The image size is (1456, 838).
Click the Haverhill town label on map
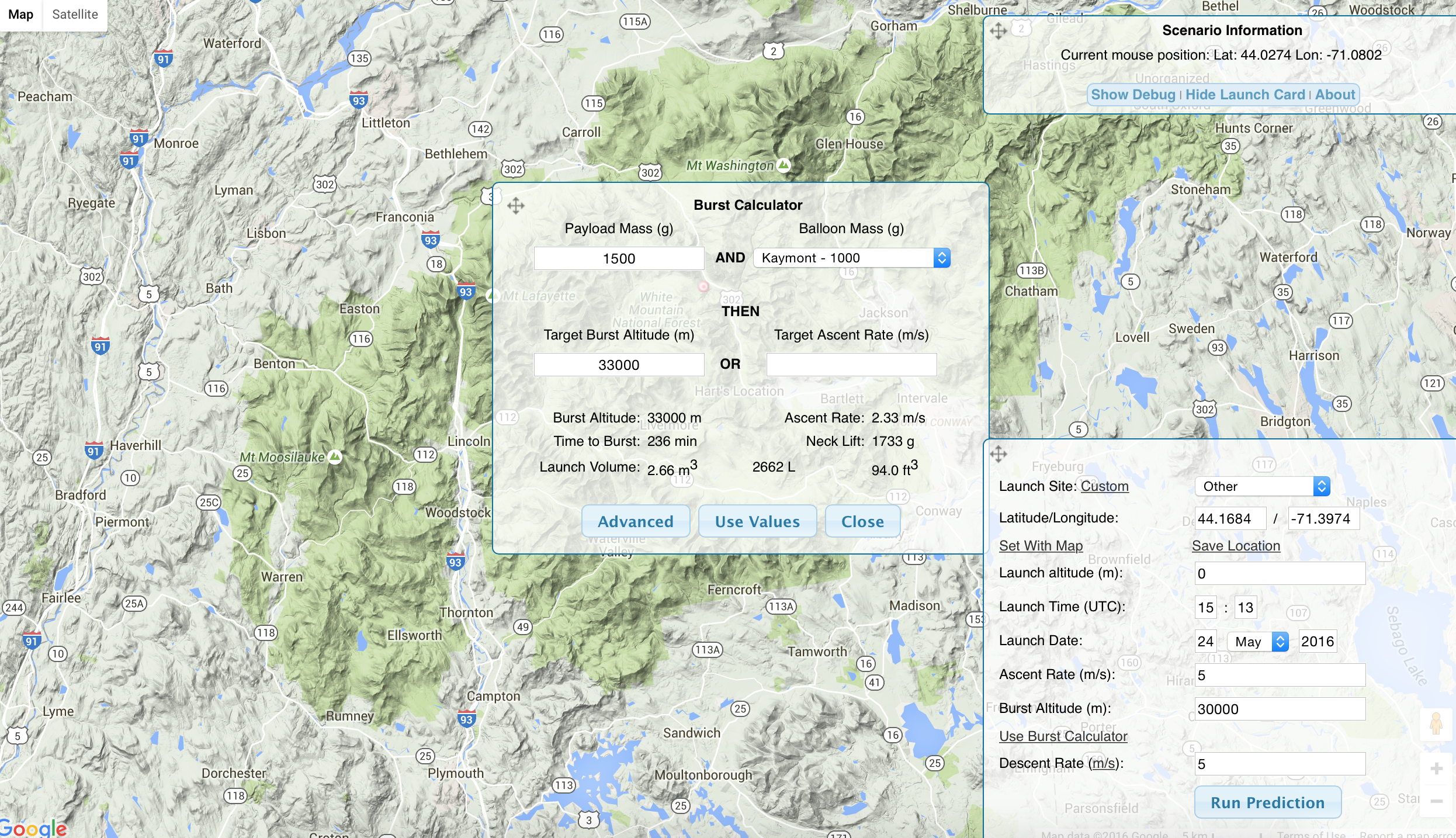point(136,445)
